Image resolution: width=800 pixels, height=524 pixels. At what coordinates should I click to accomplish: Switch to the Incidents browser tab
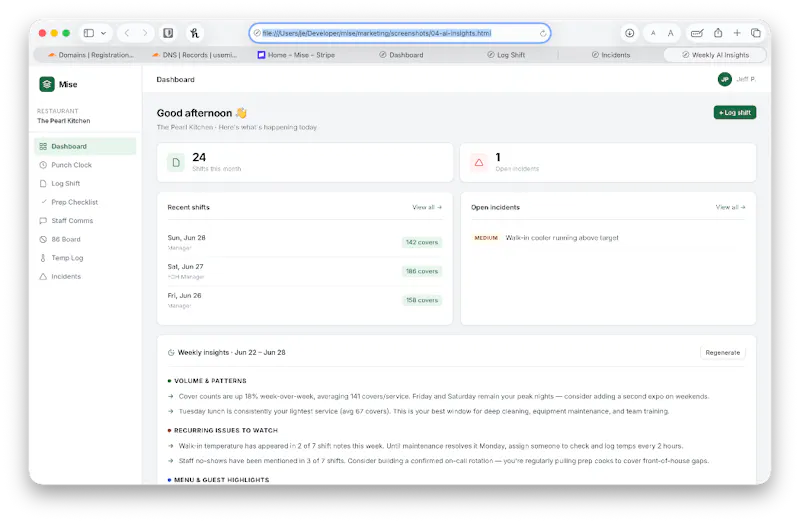(x=611, y=55)
